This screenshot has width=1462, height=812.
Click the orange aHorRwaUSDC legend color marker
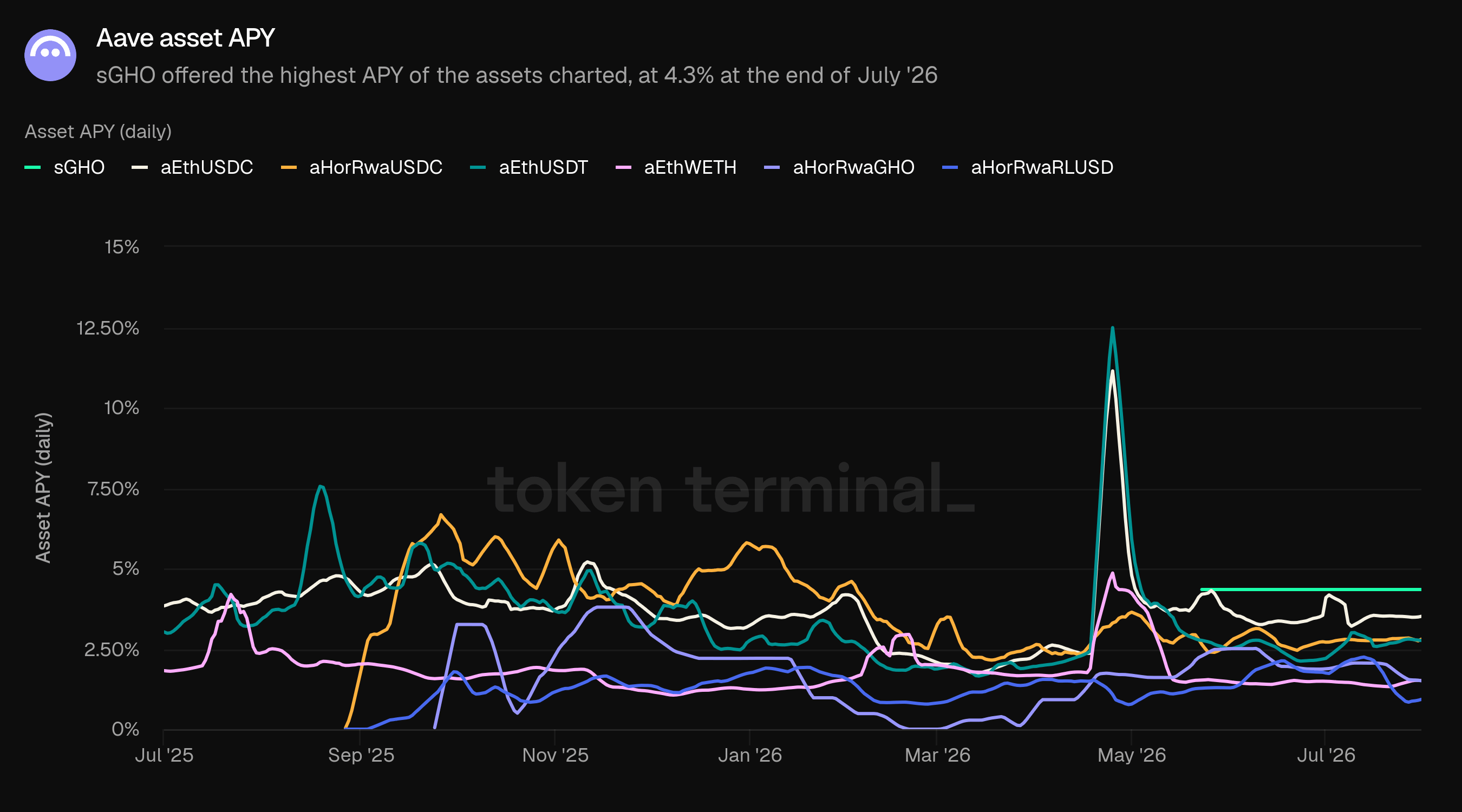[x=288, y=167]
